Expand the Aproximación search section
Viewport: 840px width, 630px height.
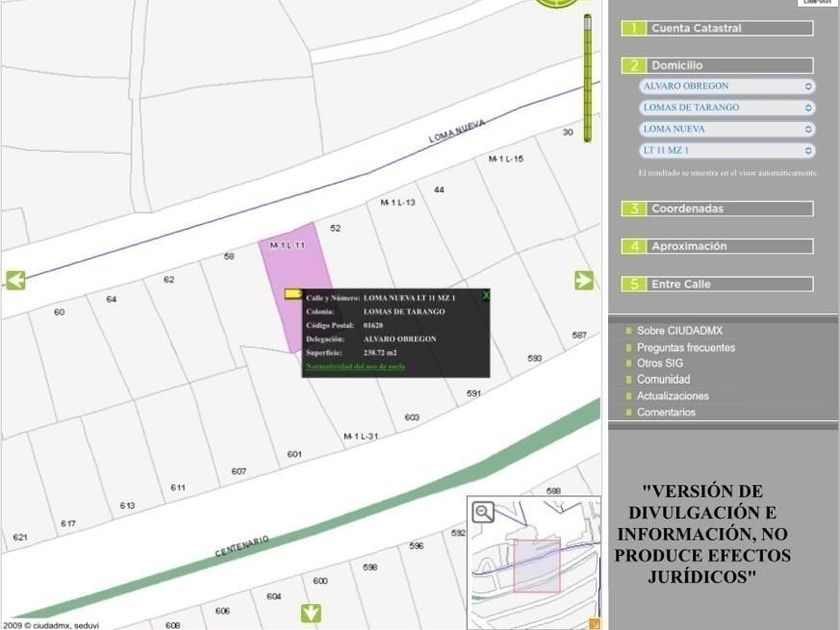click(x=717, y=246)
